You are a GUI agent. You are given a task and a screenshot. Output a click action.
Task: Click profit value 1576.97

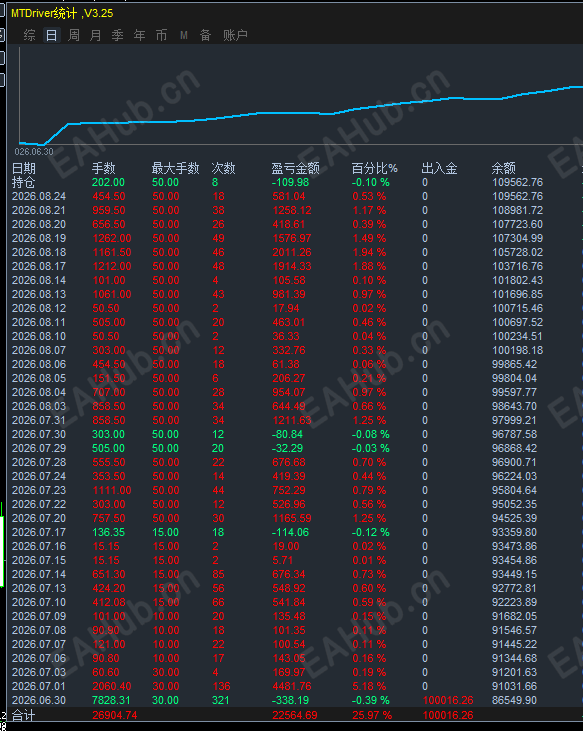click(x=292, y=238)
